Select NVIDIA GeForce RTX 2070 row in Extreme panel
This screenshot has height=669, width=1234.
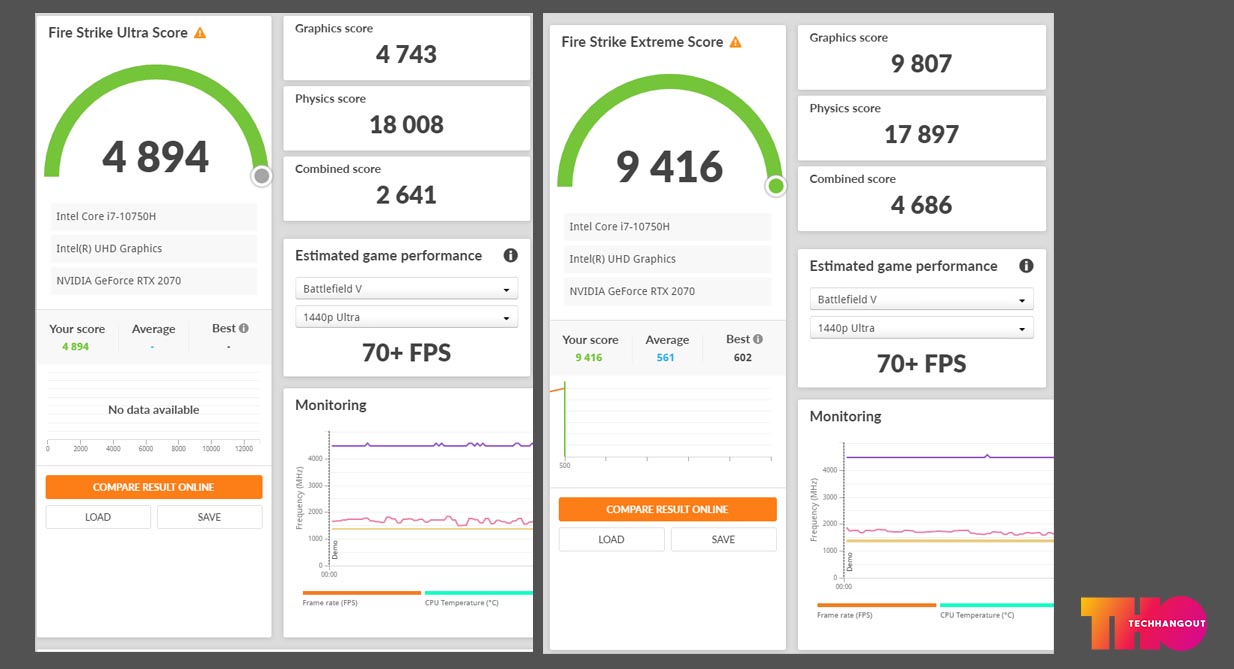click(667, 291)
